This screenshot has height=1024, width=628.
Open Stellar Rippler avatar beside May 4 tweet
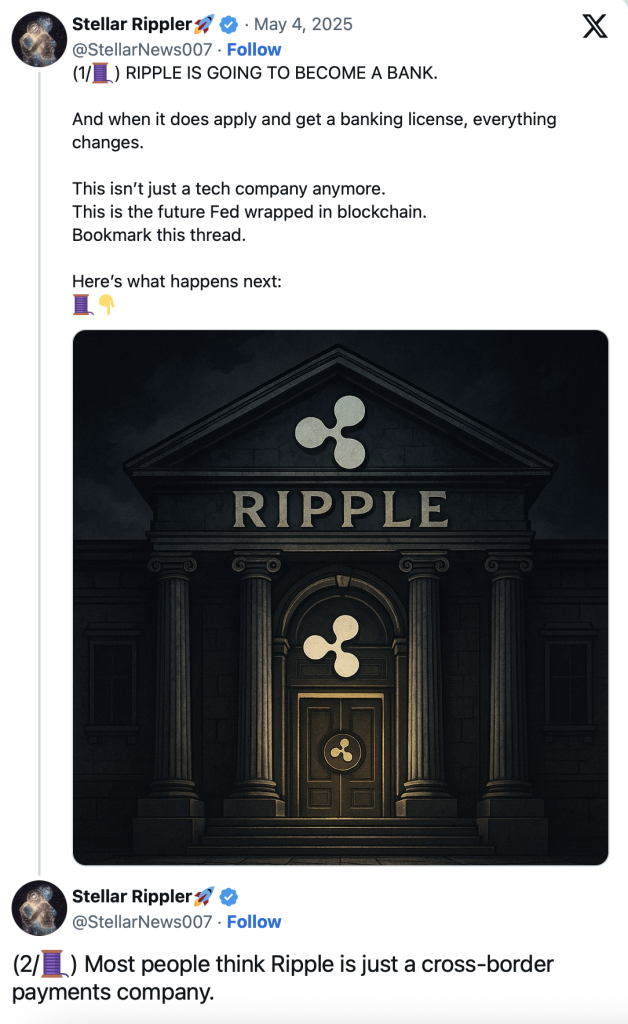coord(39,39)
